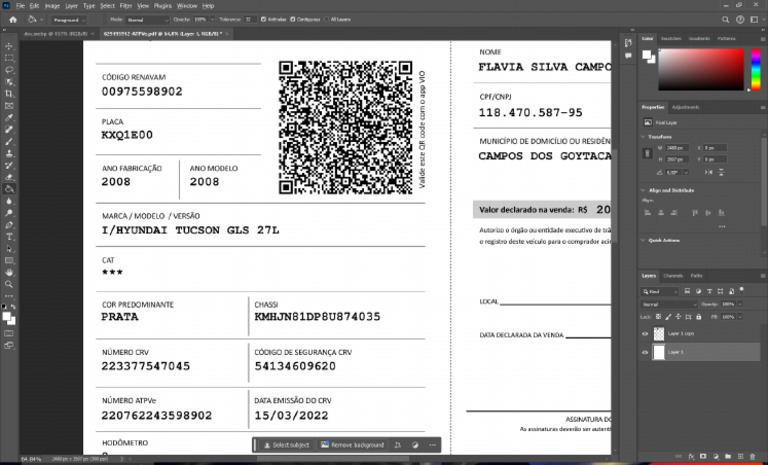Screen dimensions: 768x465
Task: Select the Dodge tool
Action: [x=9, y=213]
